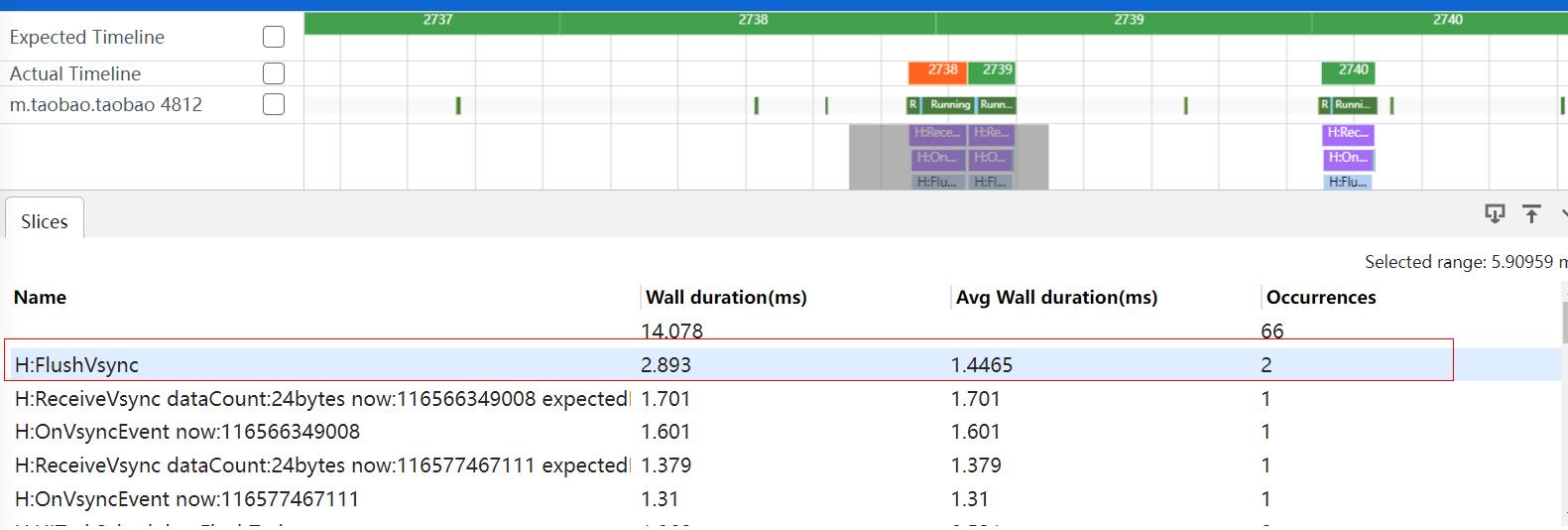1568x530 pixels.
Task: Click the orange 2738 frame in Actual Timeline
Action: click(x=938, y=70)
